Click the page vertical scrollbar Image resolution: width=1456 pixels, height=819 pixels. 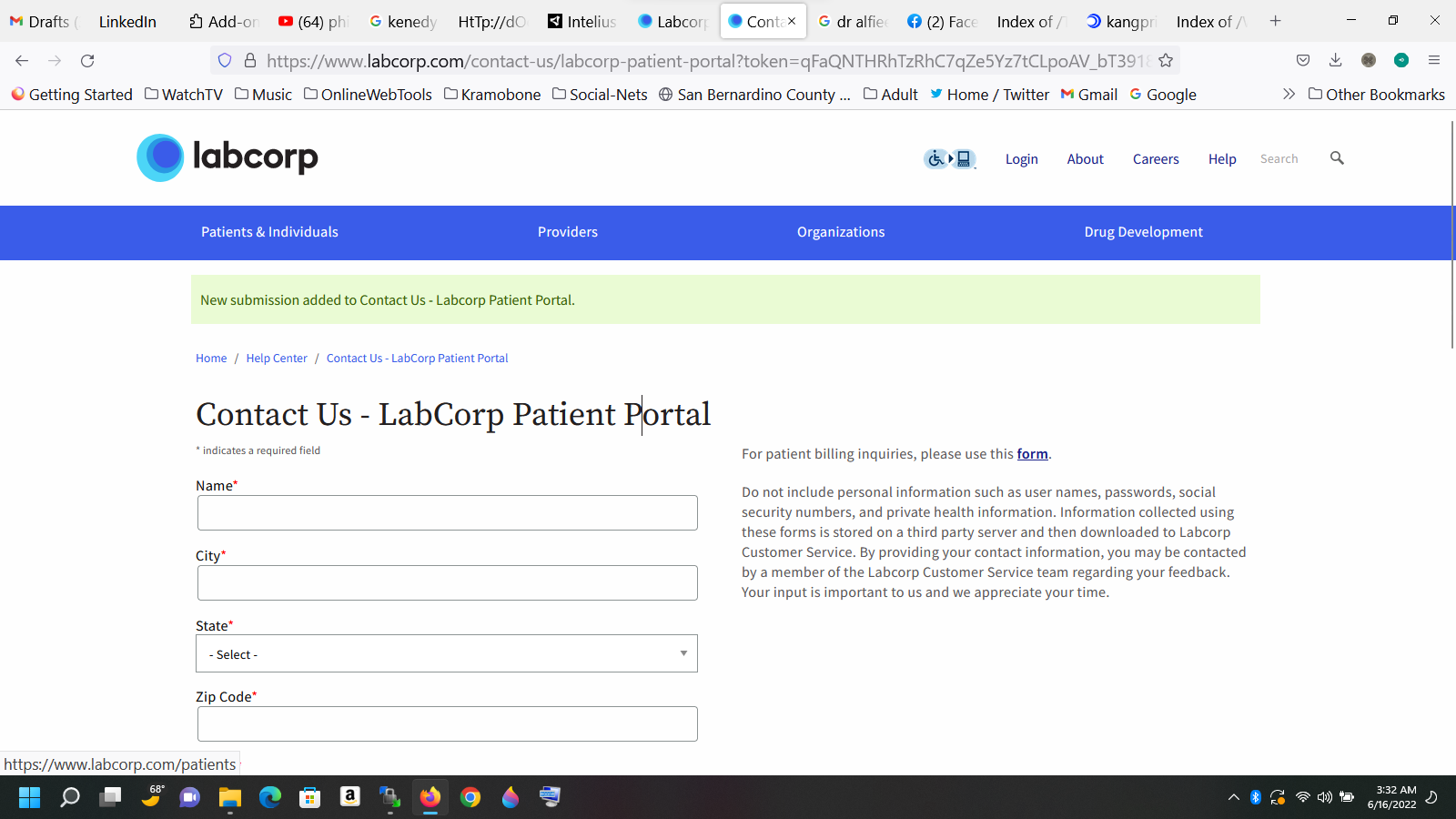1451,233
